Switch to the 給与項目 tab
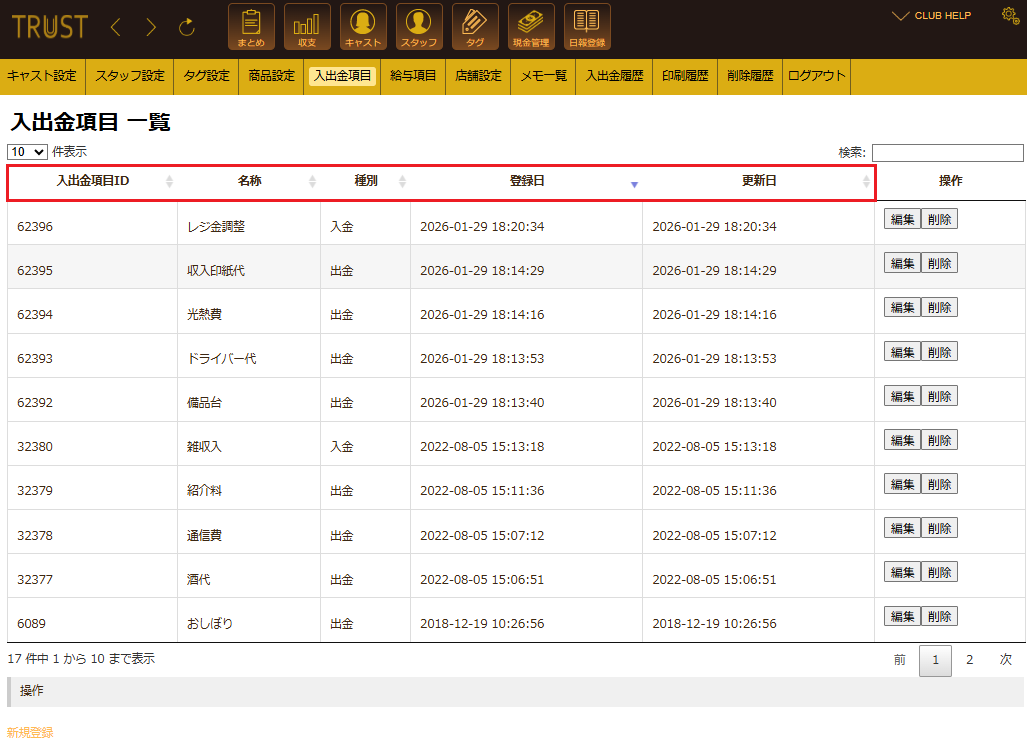 [413, 76]
